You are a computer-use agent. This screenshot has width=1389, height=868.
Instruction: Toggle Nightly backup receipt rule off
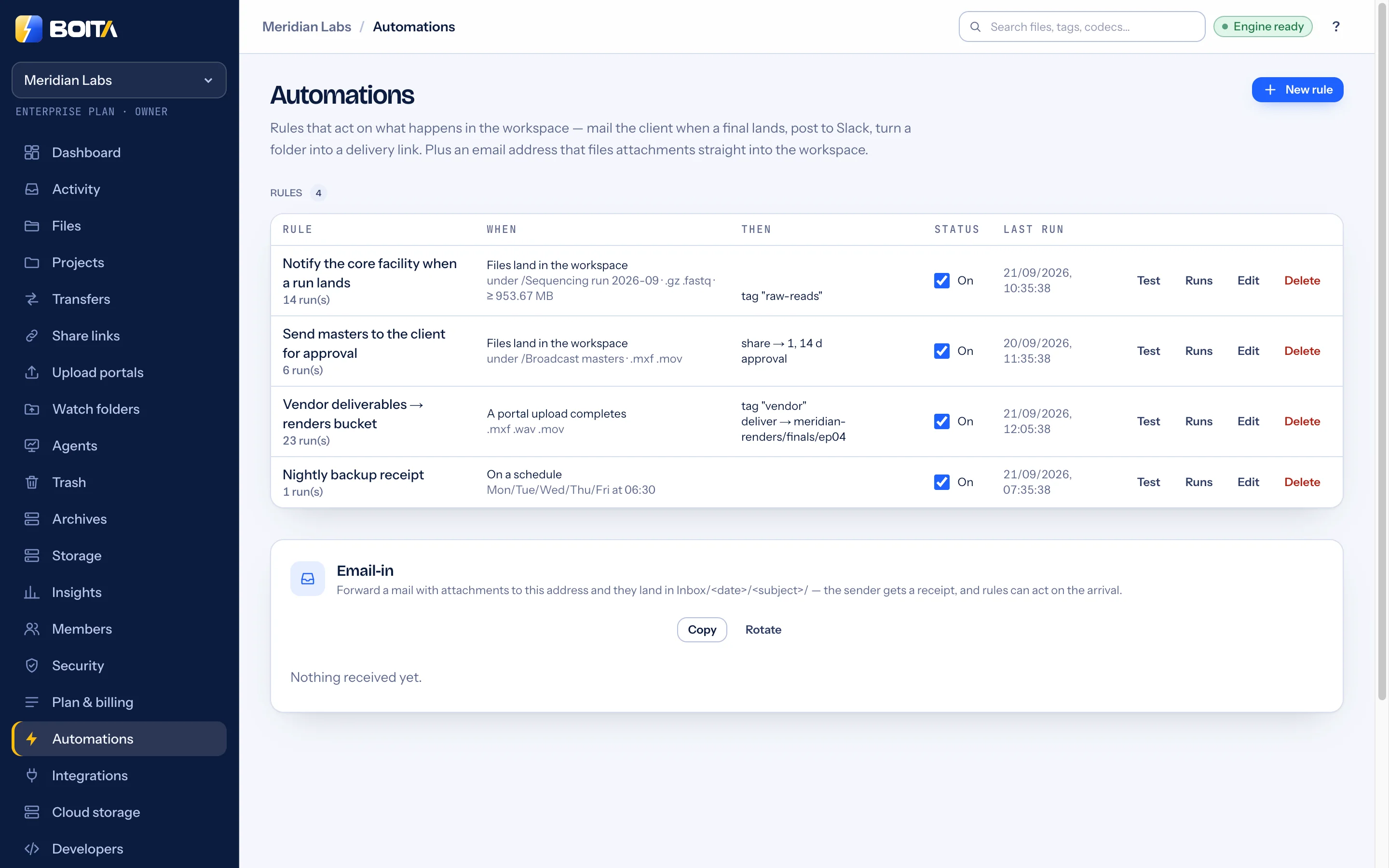(941, 482)
